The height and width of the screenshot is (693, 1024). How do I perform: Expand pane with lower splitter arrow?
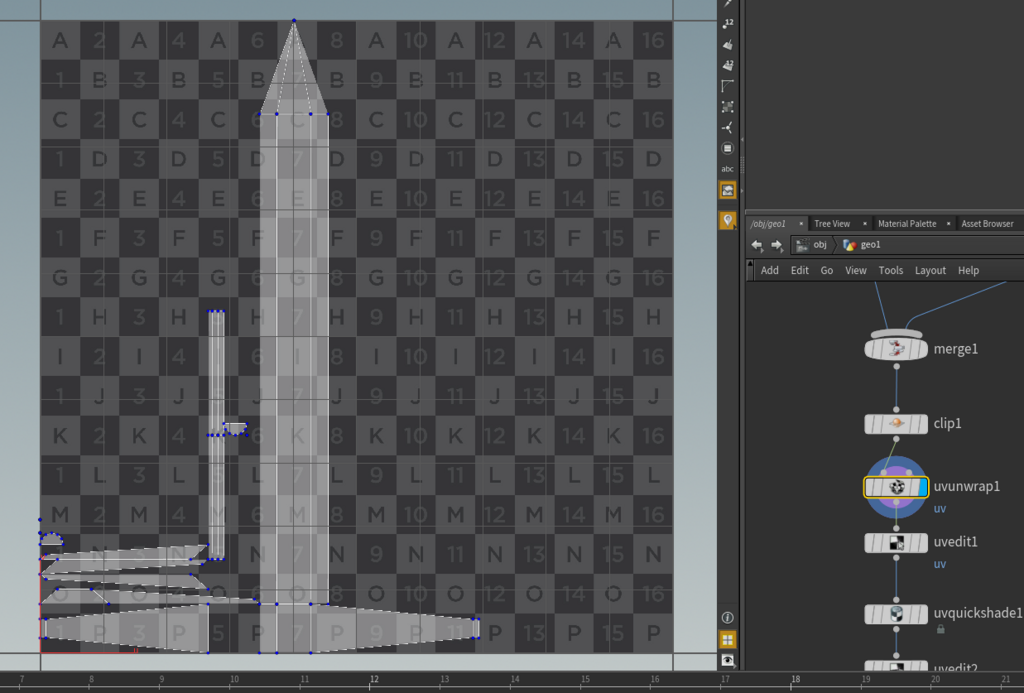742,190
